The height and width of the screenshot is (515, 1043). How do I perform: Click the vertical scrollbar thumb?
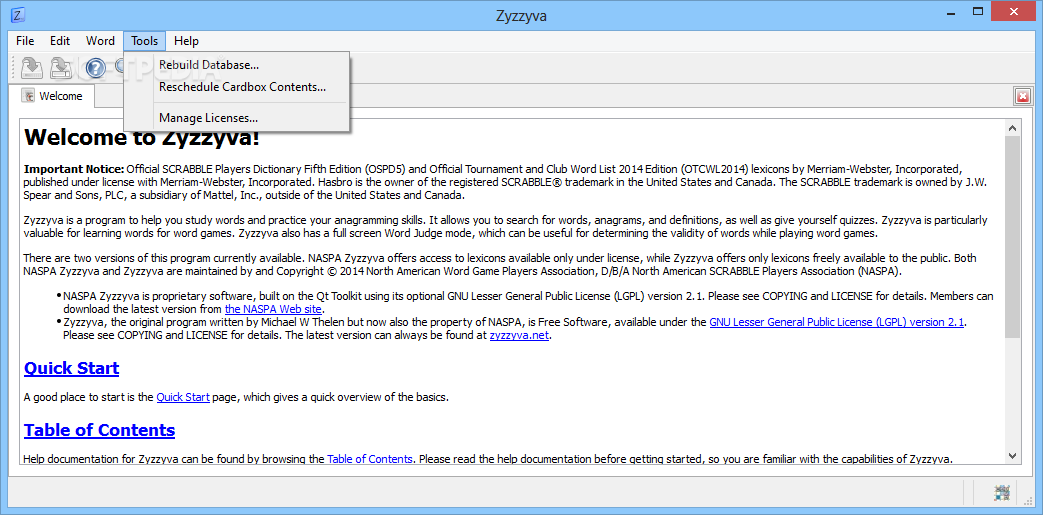pyautogui.click(x=1012, y=236)
